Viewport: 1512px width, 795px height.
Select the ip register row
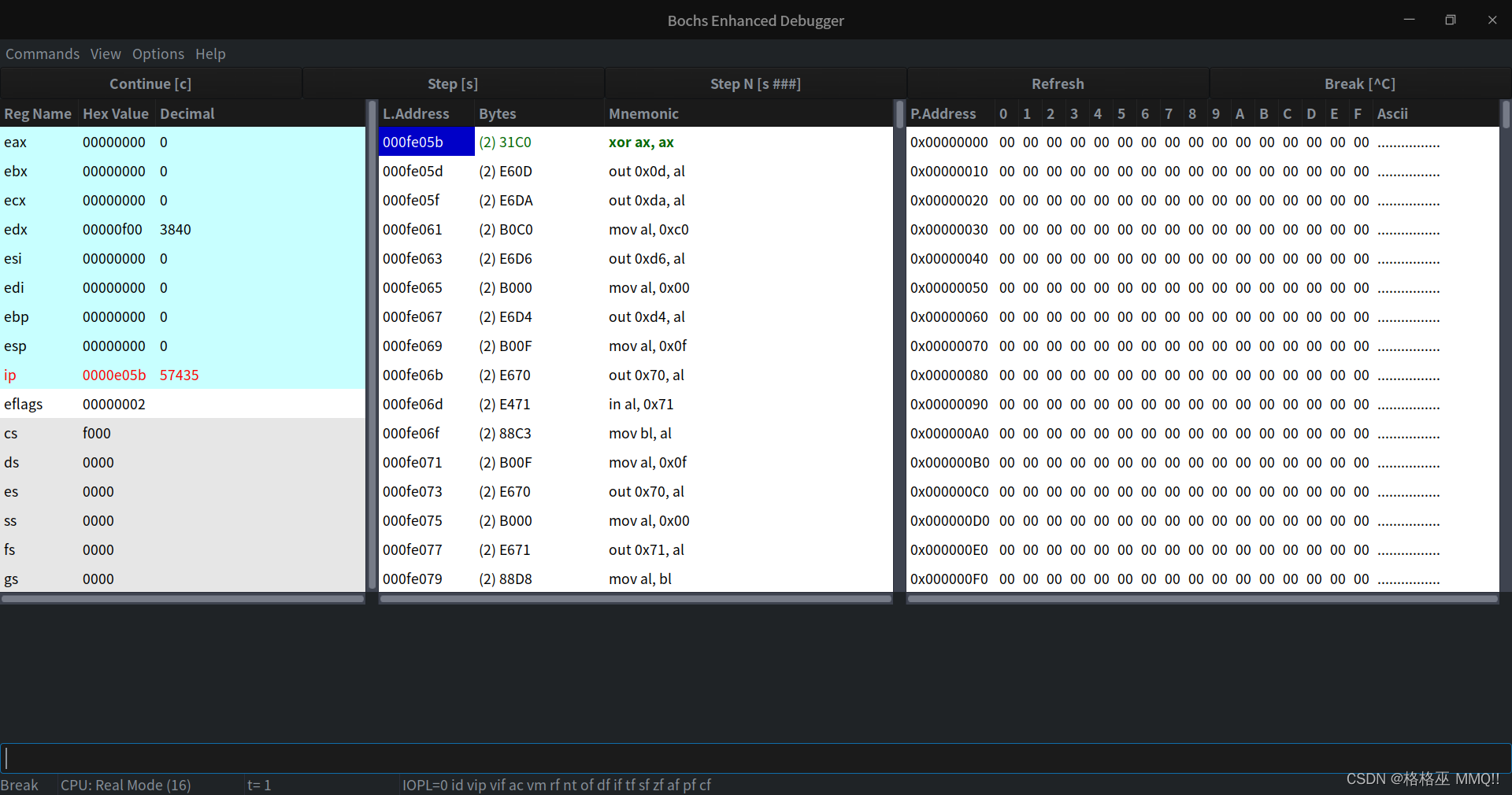[183, 375]
